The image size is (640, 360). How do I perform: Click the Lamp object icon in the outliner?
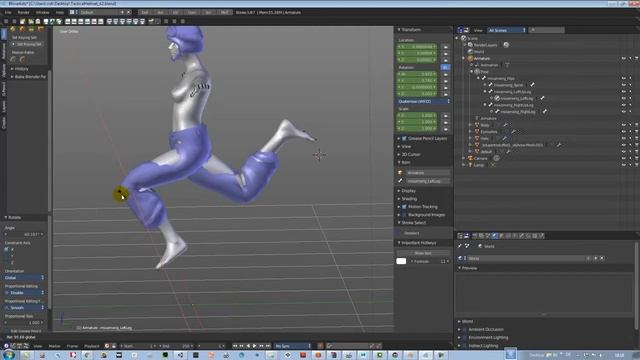470,164
